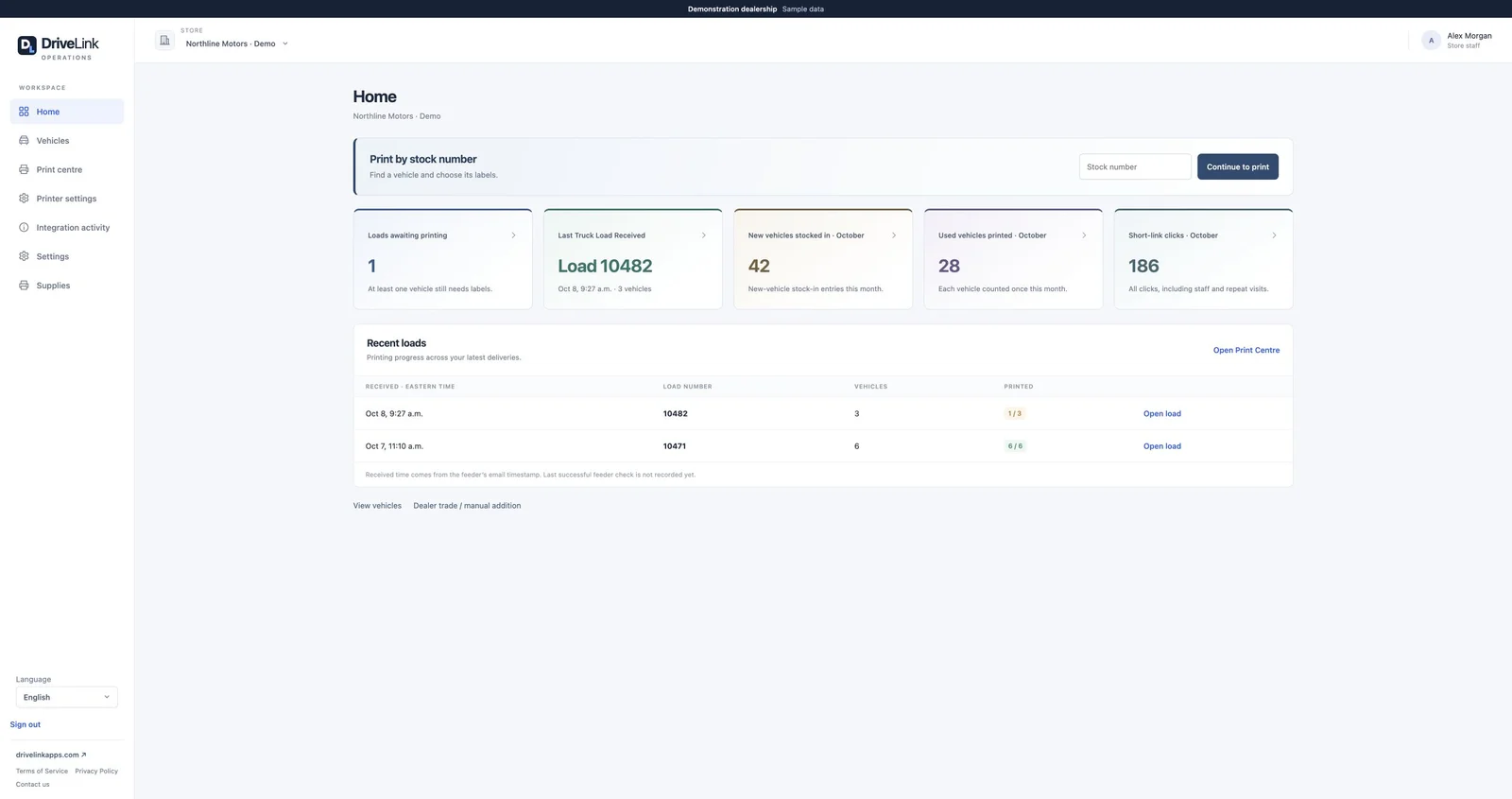This screenshot has width=1512, height=799.
Task: Open the Vehicles menu item
Action: coord(67,140)
